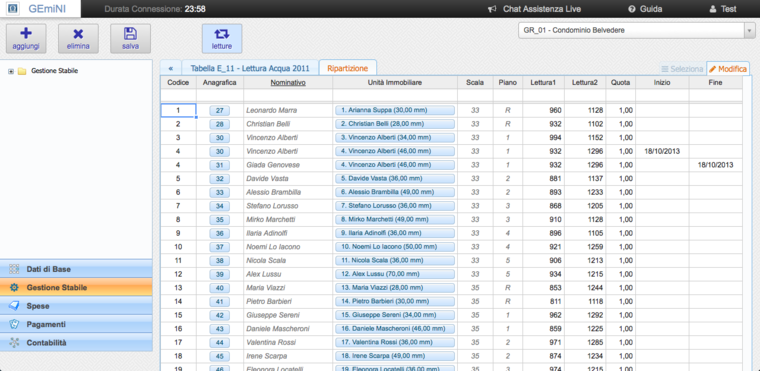Viewport: 760px width, 371px height.
Task: Expand the Gestione Stabile tree node
Action: click(x=11, y=71)
